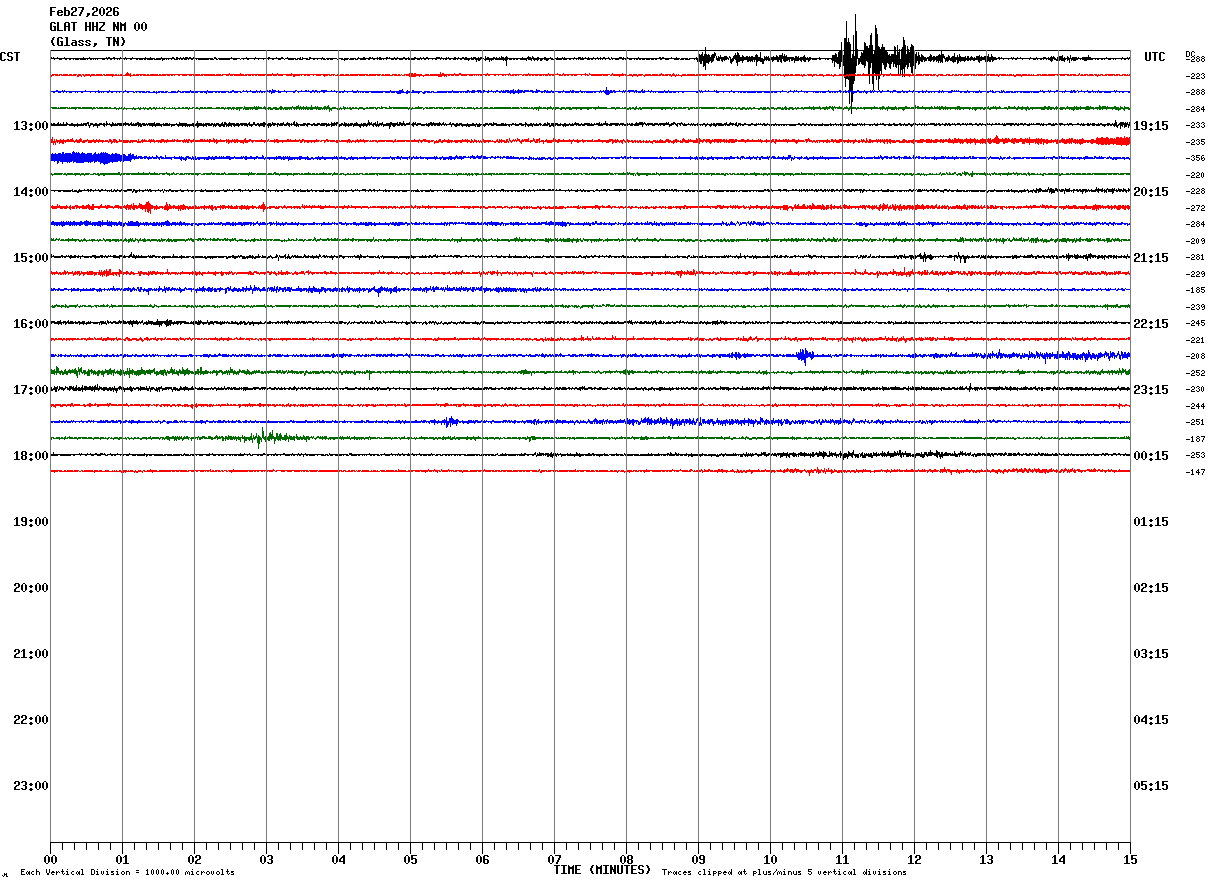Click the DC offset value -223

tap(1195, 76)
